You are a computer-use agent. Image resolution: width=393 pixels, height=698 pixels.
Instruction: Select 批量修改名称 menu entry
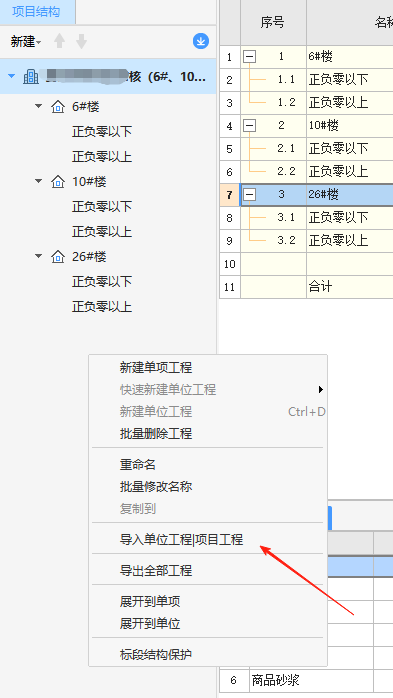click(156, 487)
